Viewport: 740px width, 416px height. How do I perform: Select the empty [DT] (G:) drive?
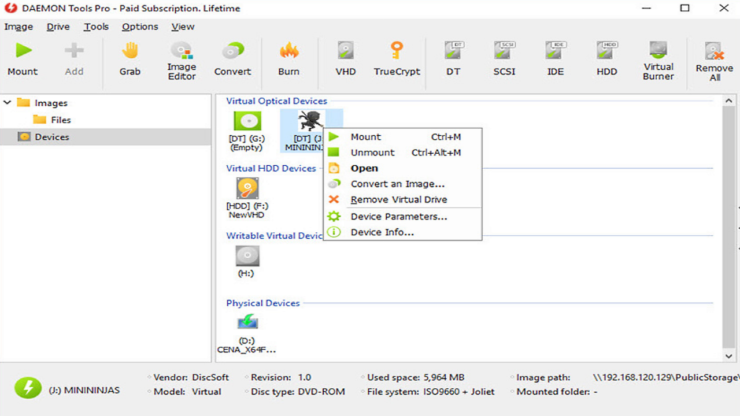point(247,131)
